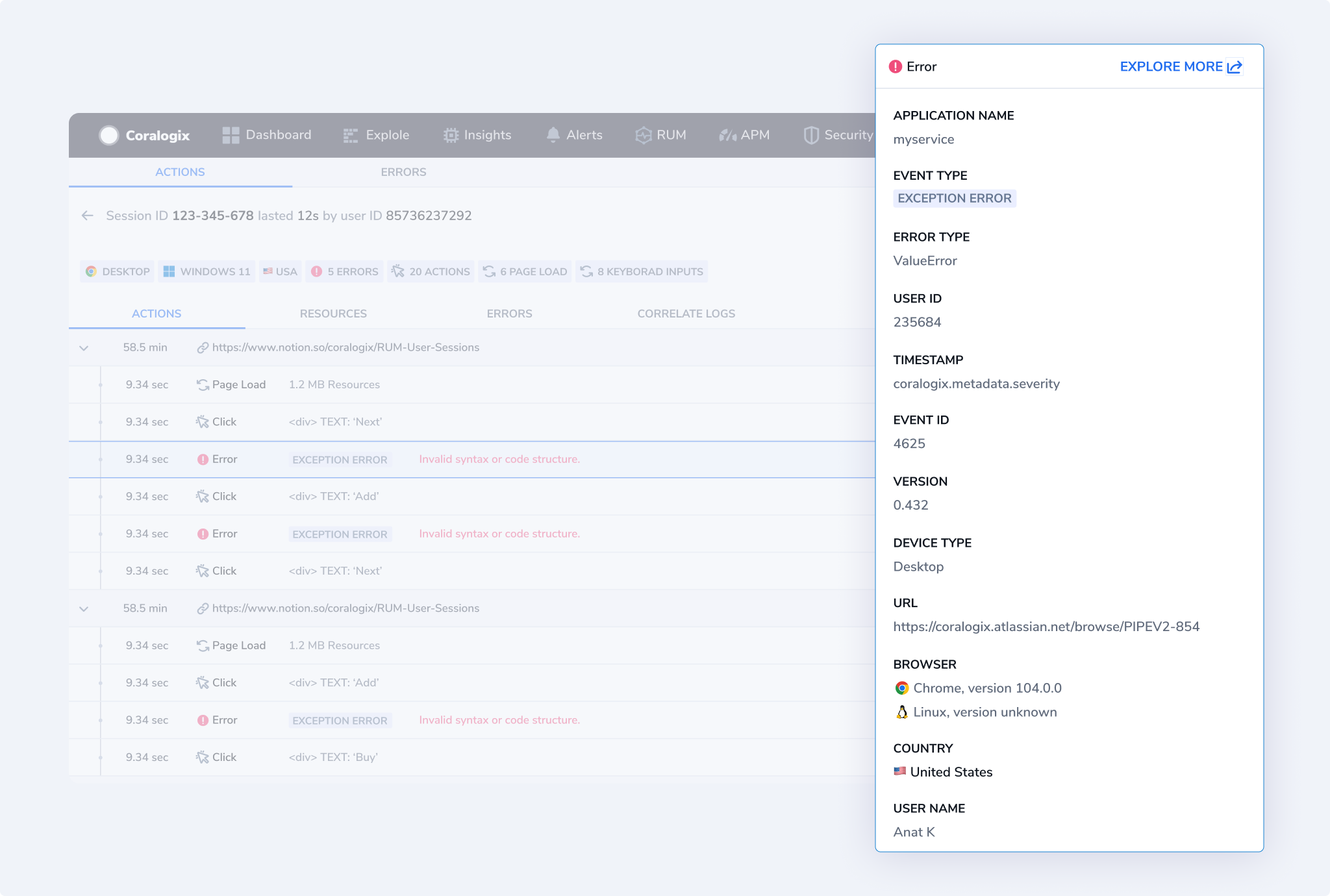The width and height of the screenshot is (1330, 896).
Task: Click the red Error icon in panel header
Action: click(x=896, y=66)
